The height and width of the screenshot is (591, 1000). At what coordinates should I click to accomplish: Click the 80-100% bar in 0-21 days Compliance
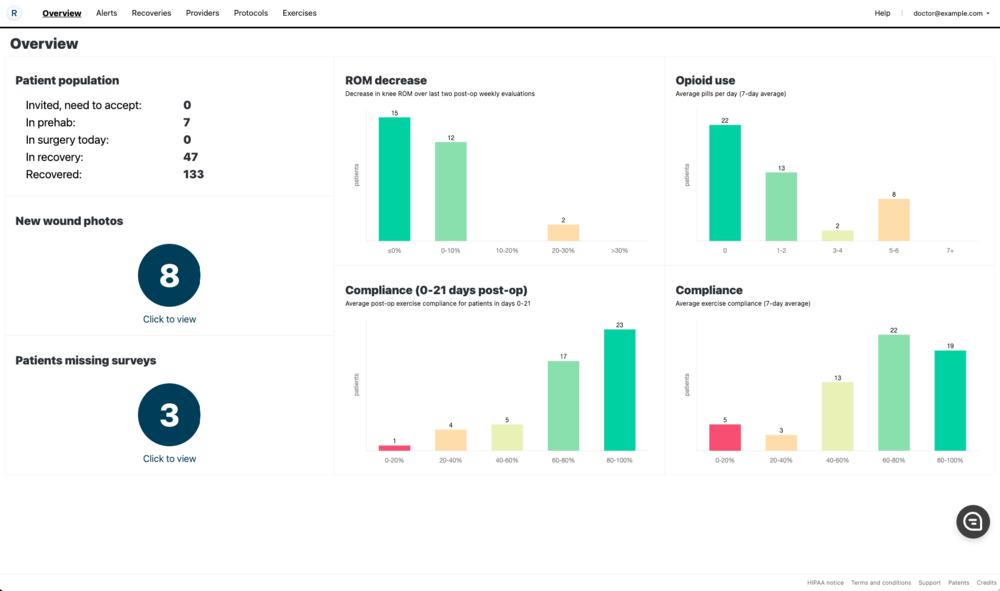[619, 390]
